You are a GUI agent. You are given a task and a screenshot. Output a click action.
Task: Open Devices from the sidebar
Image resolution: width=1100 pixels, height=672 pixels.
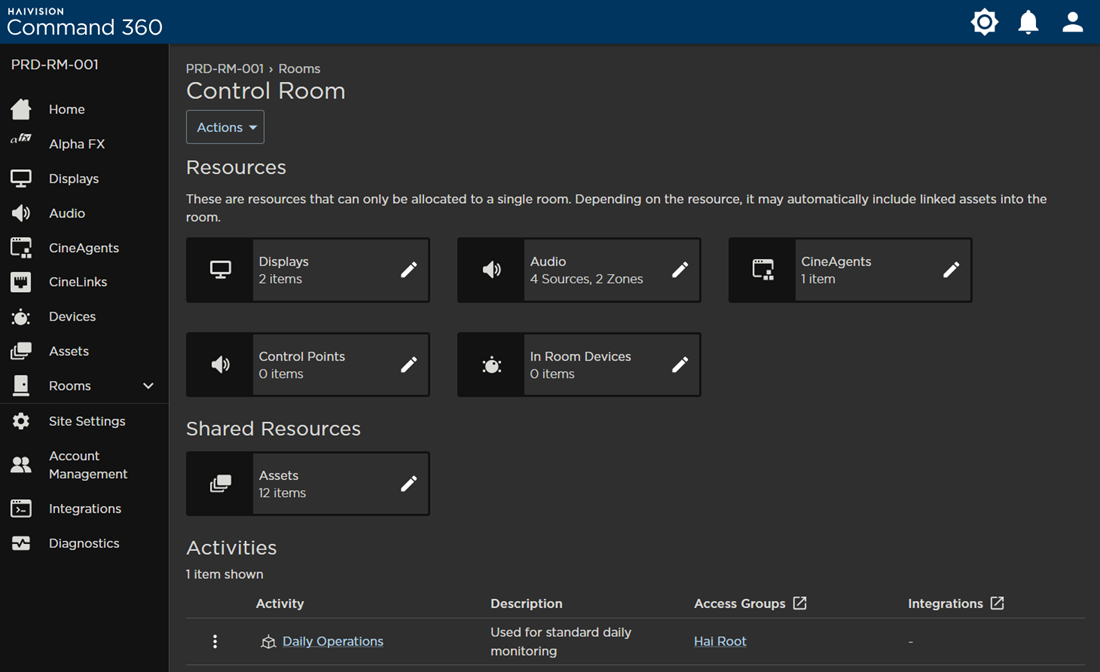[x=72, y=316]
